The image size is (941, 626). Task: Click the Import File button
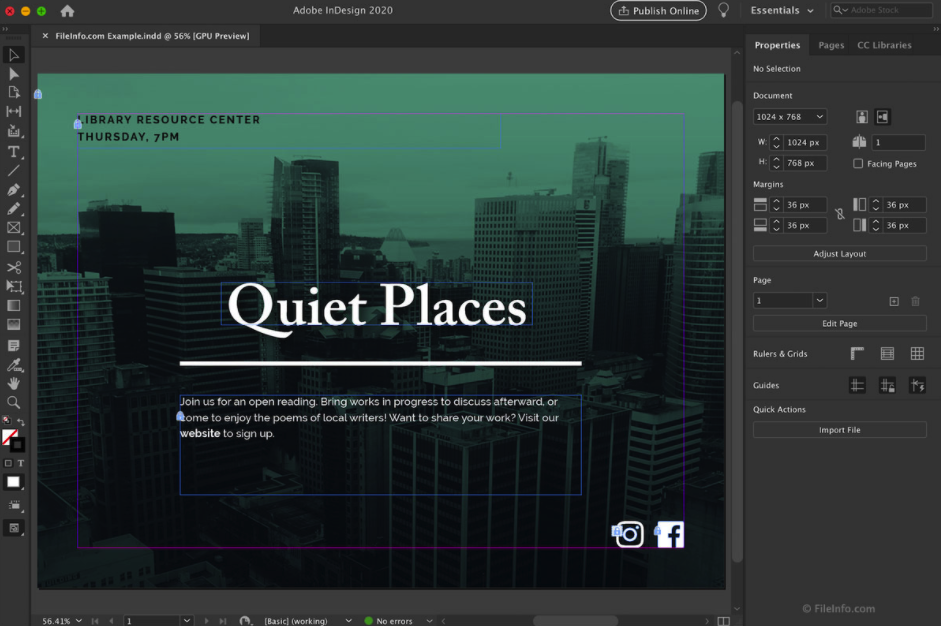point(839,430)
